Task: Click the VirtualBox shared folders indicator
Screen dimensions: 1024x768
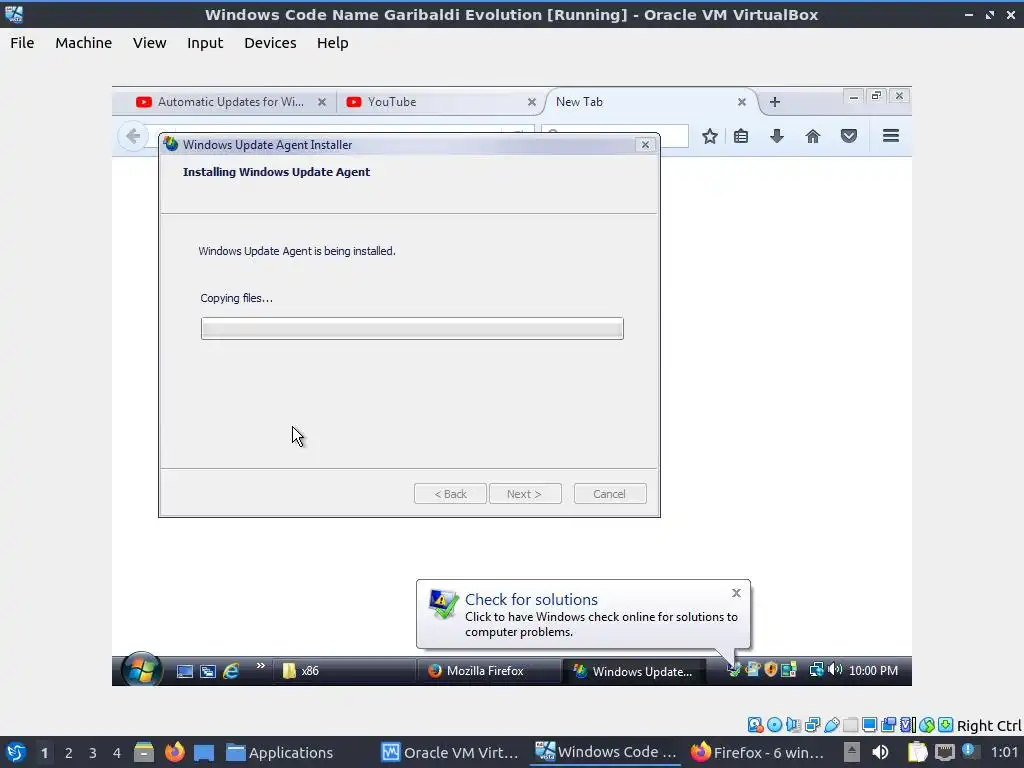Action: 850,725
